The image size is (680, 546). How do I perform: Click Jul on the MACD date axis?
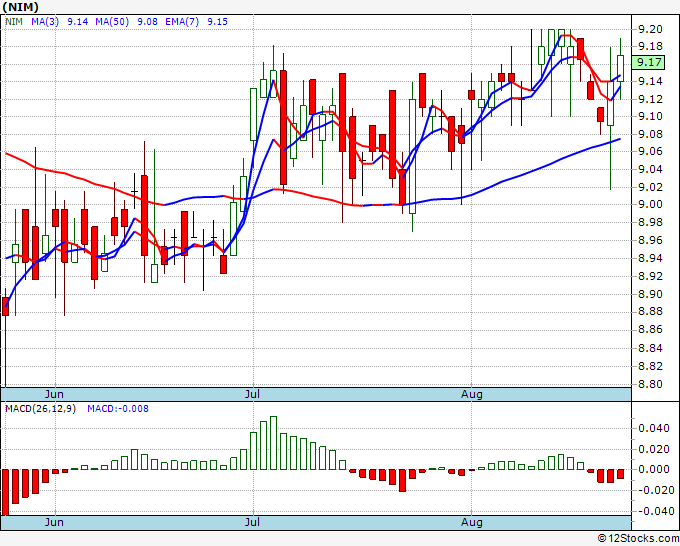[252, 522]
